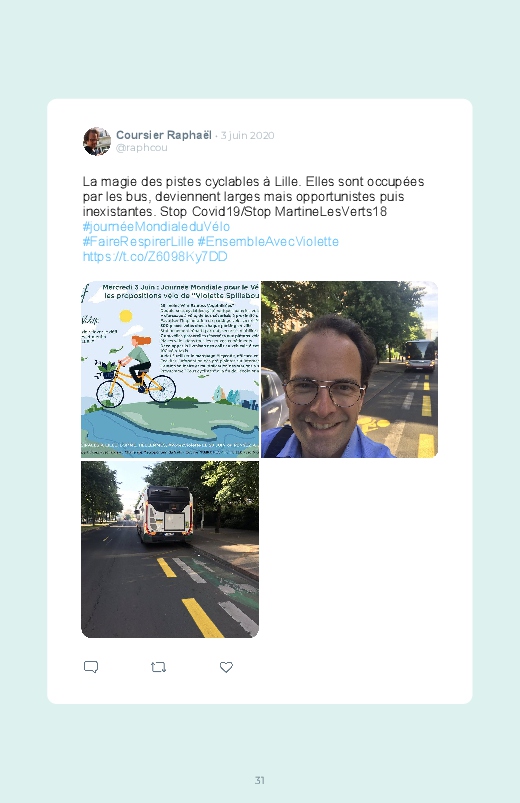
Task: Follow the https://t.co/Z6098Ky7DD link
Action: point(155,256)
